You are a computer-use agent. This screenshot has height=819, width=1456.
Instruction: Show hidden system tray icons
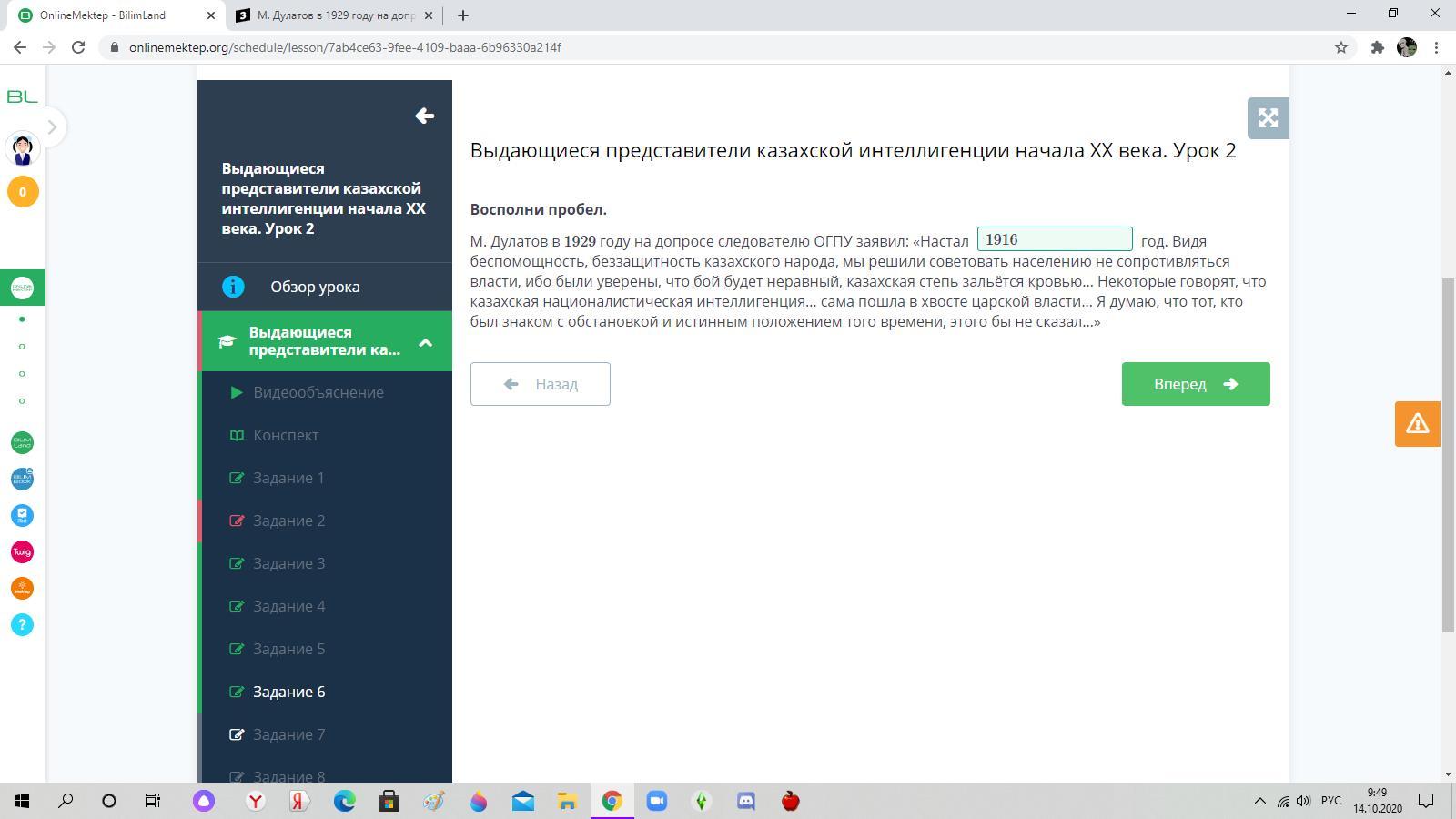(1260, 801)
